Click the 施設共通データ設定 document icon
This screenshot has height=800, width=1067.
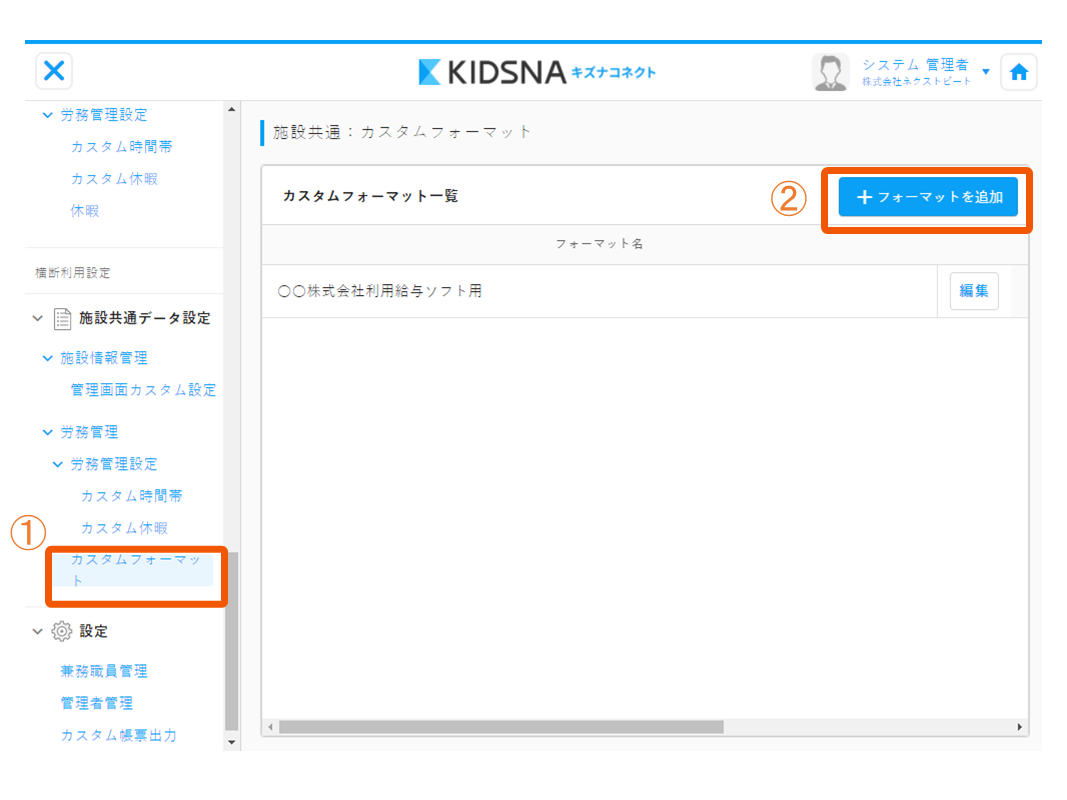(62, 318)
